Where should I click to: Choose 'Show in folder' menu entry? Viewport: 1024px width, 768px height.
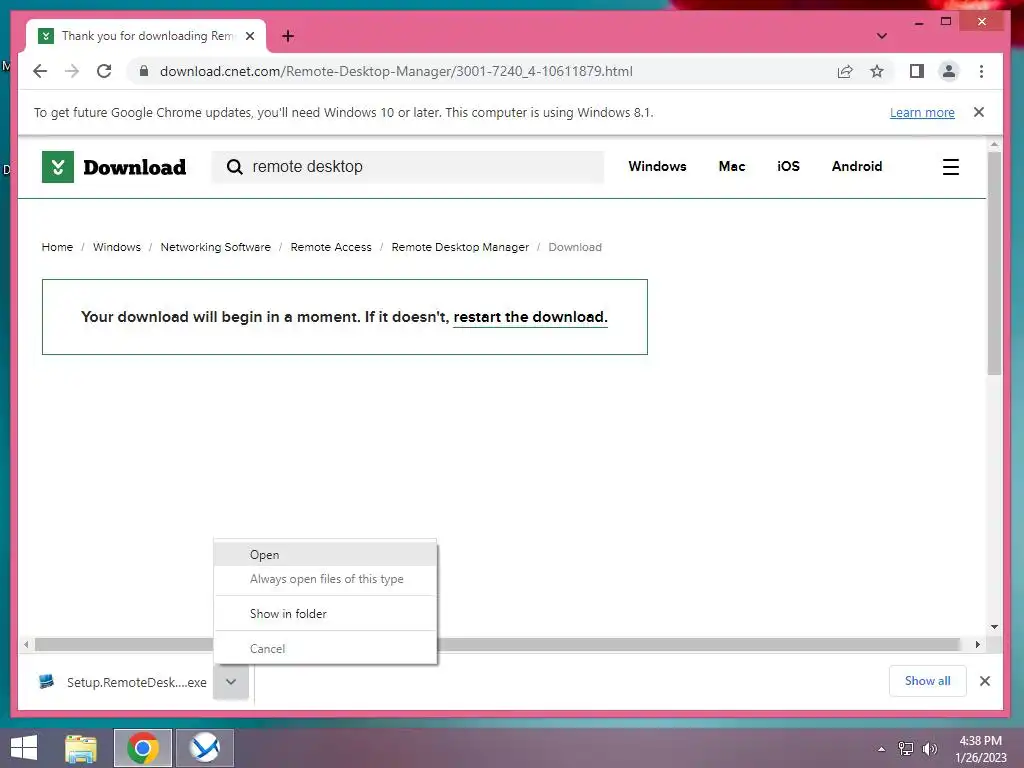pos(325,614)
